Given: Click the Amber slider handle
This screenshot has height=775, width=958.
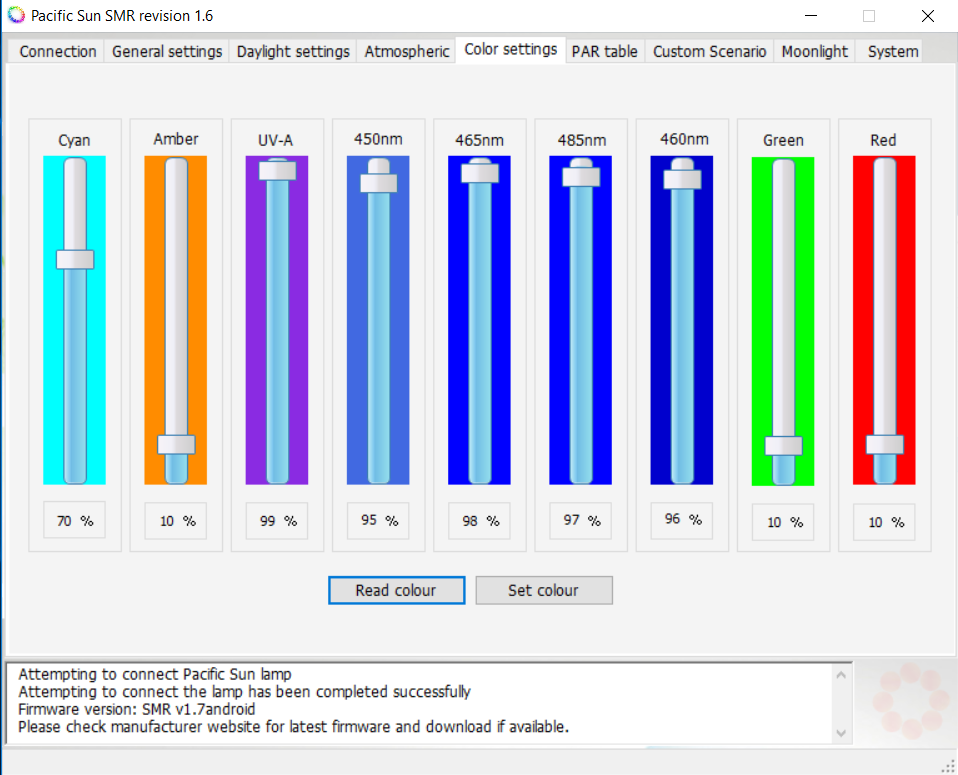Looking at the screenshot, I should [x=177, y=444].
